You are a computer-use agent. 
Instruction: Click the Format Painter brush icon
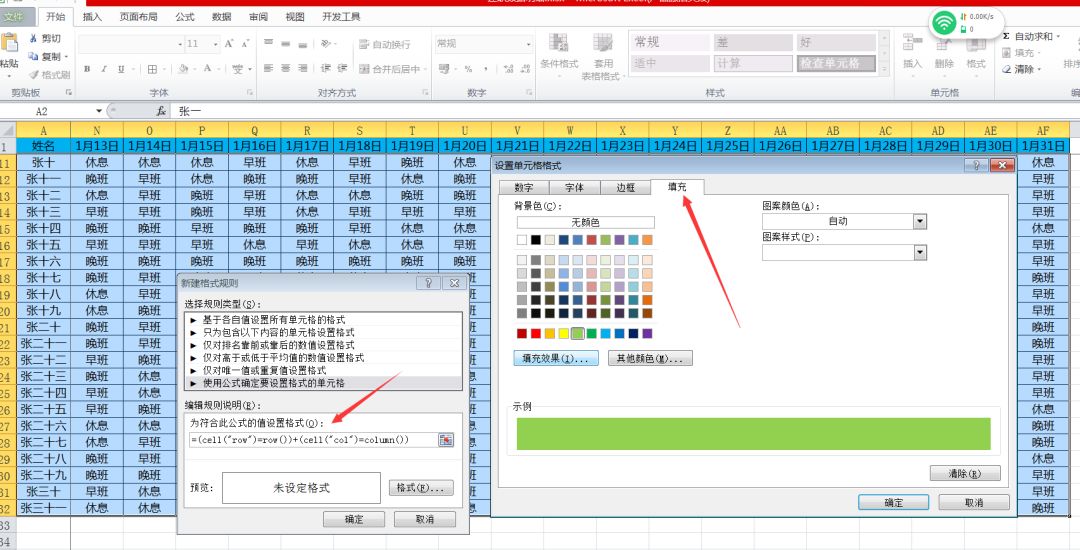pos(33,74)
